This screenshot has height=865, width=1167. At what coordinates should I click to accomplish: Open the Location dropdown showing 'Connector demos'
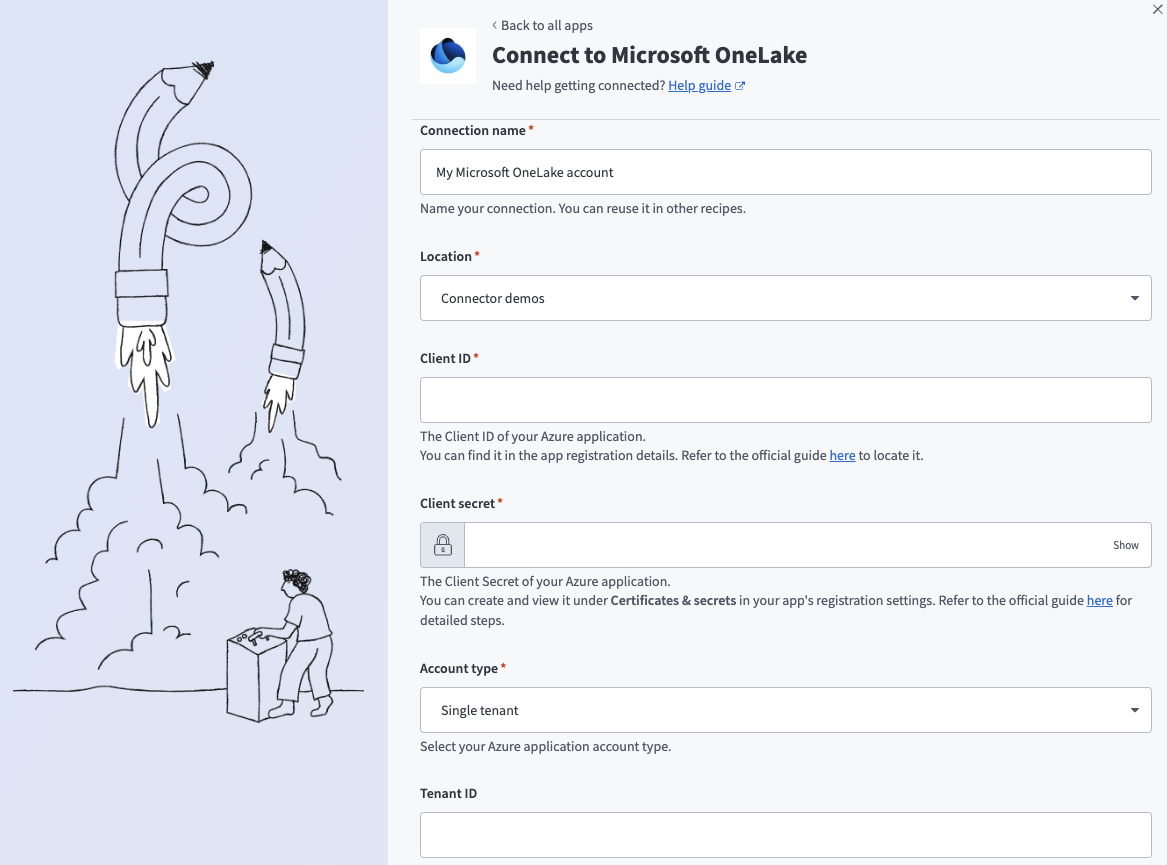785,297
